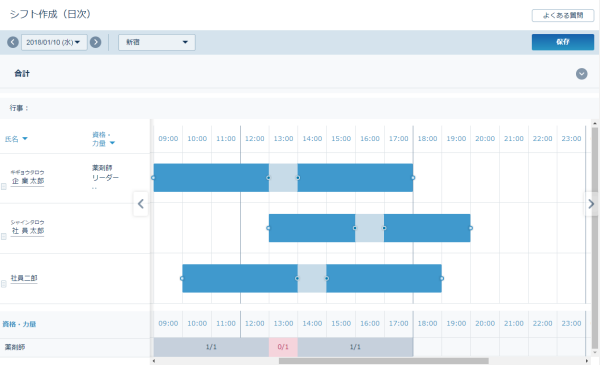Go to next day with right arrow icon
The height and width of the screenshot is (365, 600).
click(95, 42)
